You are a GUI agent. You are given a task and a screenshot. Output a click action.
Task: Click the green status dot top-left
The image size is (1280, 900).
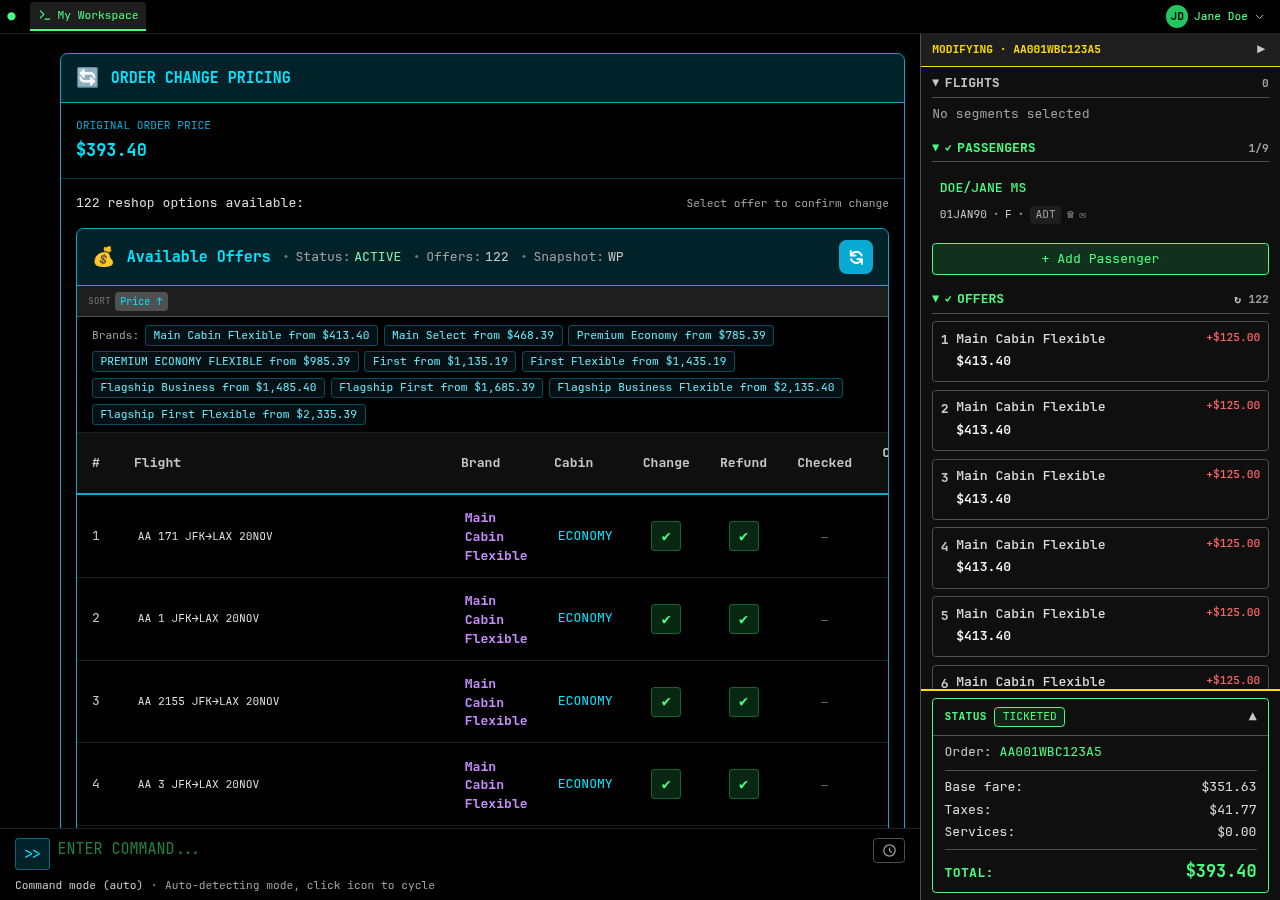coord(11,16)
